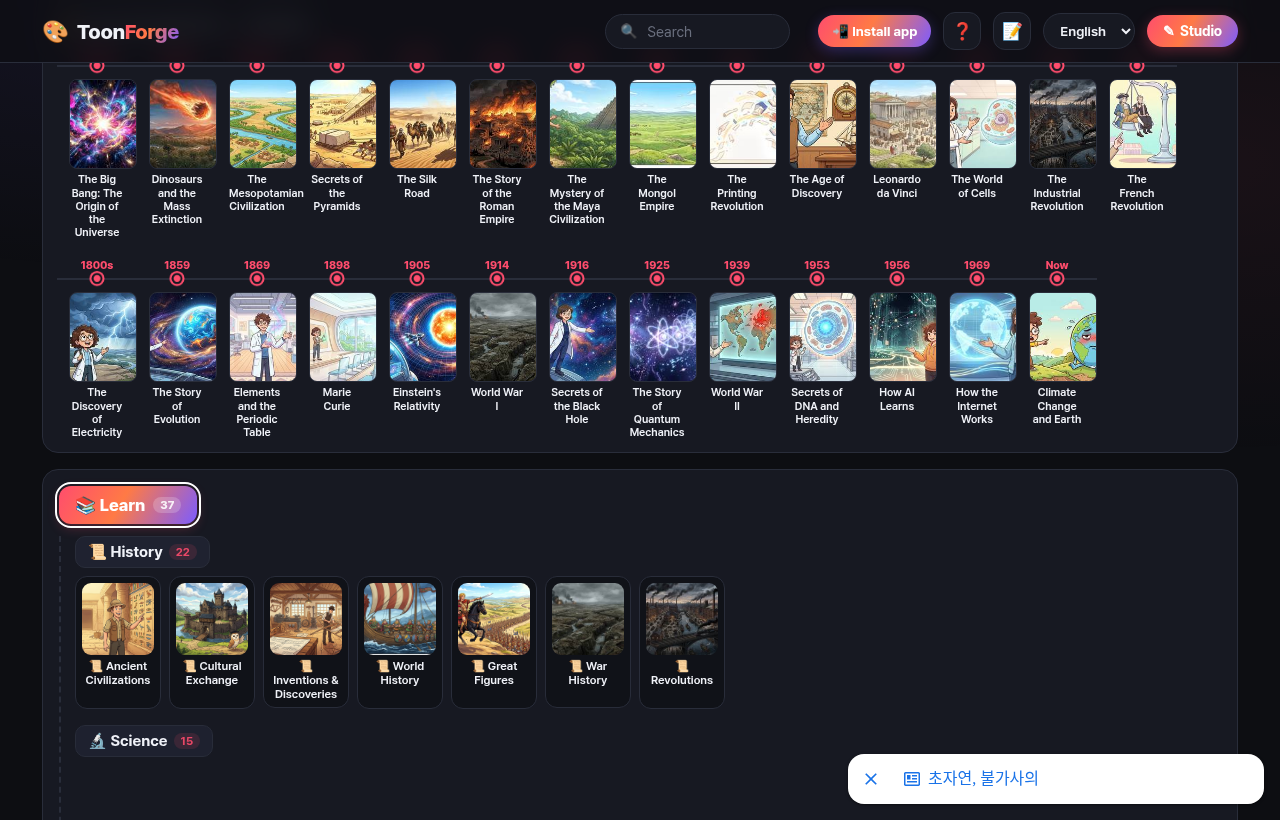Click the Install app button
The height and width of the screenshot is (820, 1280).
(874, 31)
